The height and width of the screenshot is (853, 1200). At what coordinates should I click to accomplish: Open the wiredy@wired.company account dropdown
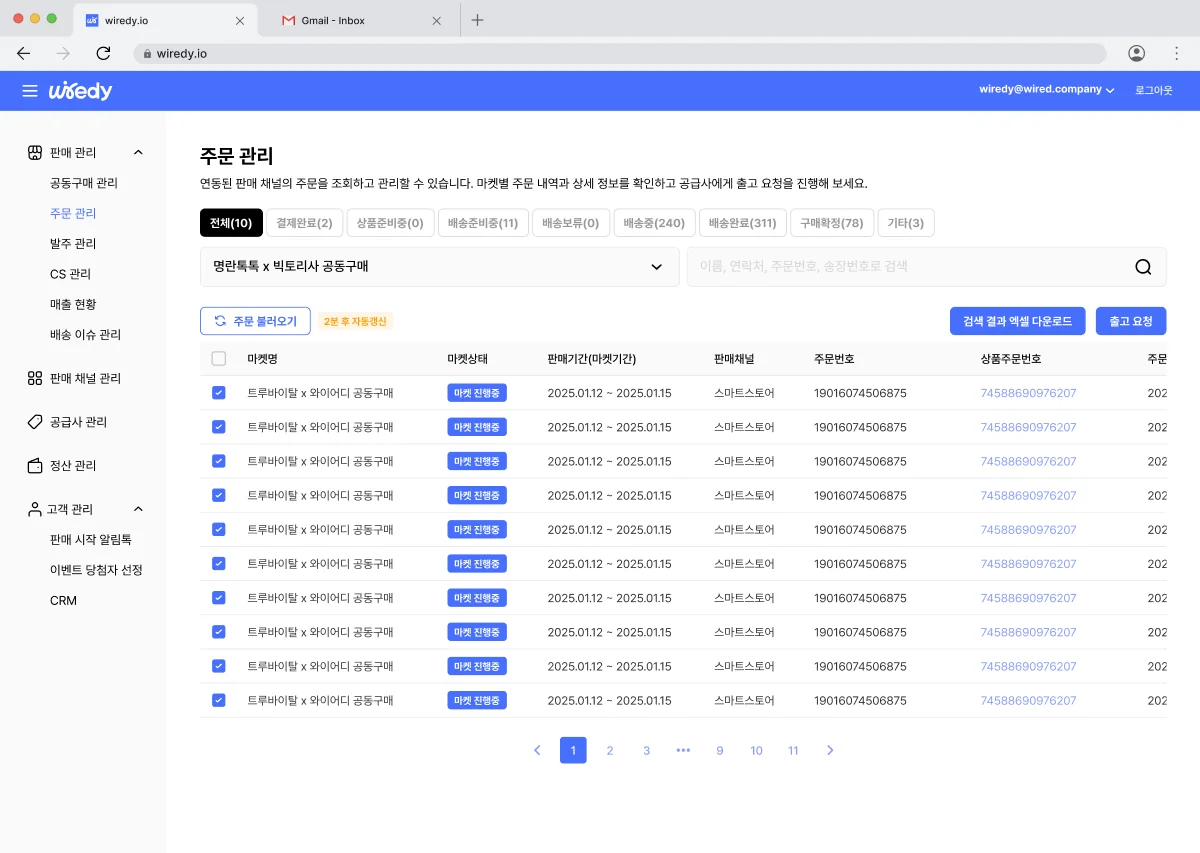click(1046, 89)
